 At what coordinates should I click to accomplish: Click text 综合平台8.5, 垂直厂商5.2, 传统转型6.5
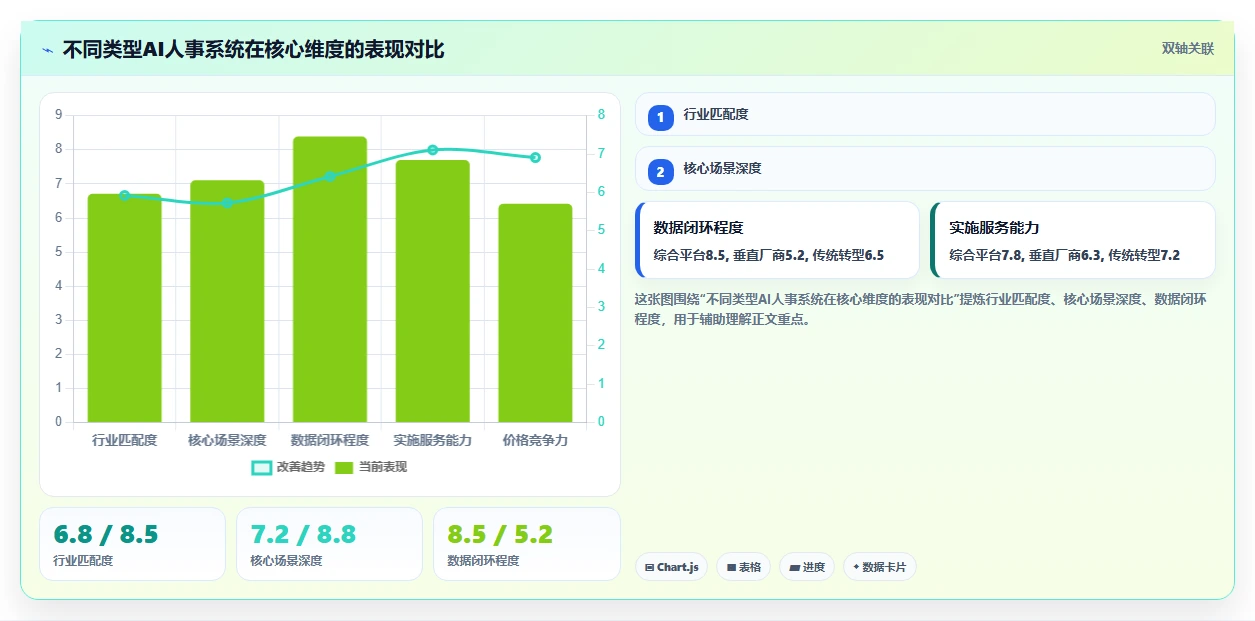tap(768, 255)
